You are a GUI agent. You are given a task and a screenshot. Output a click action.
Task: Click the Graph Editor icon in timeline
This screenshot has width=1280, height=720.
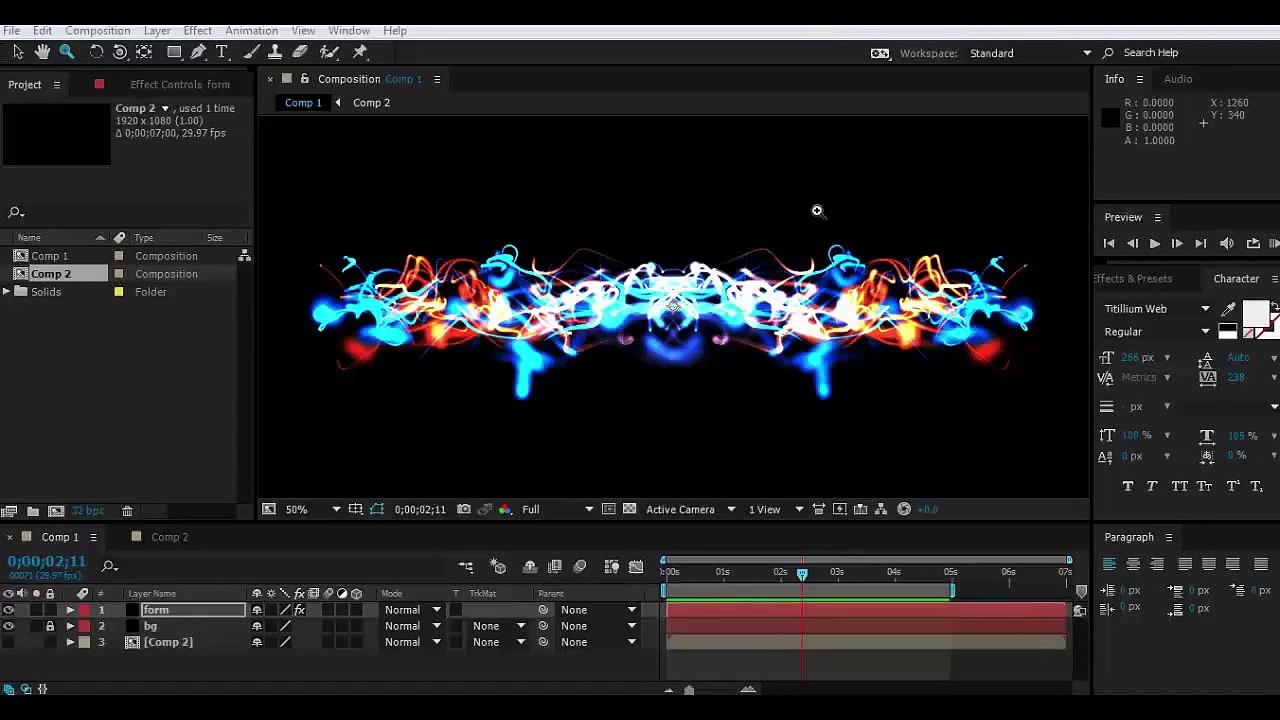coord(636,567)
